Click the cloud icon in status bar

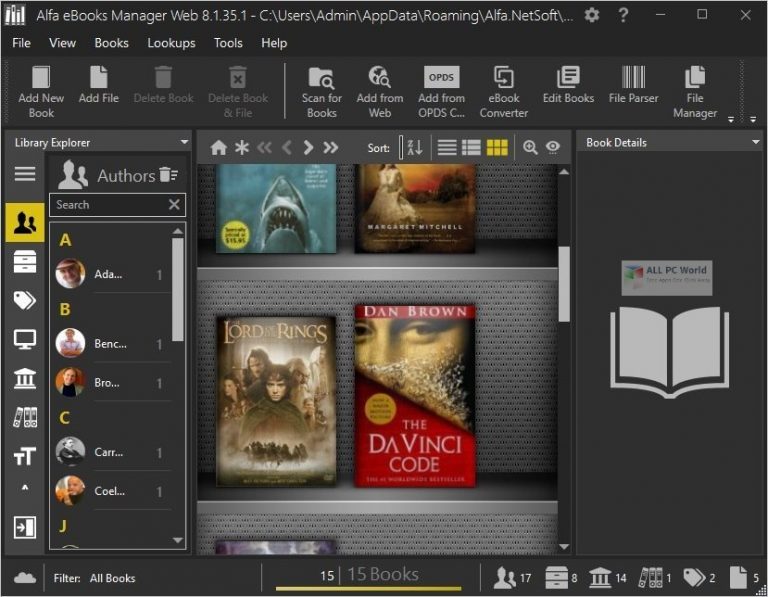coord(25,578)
